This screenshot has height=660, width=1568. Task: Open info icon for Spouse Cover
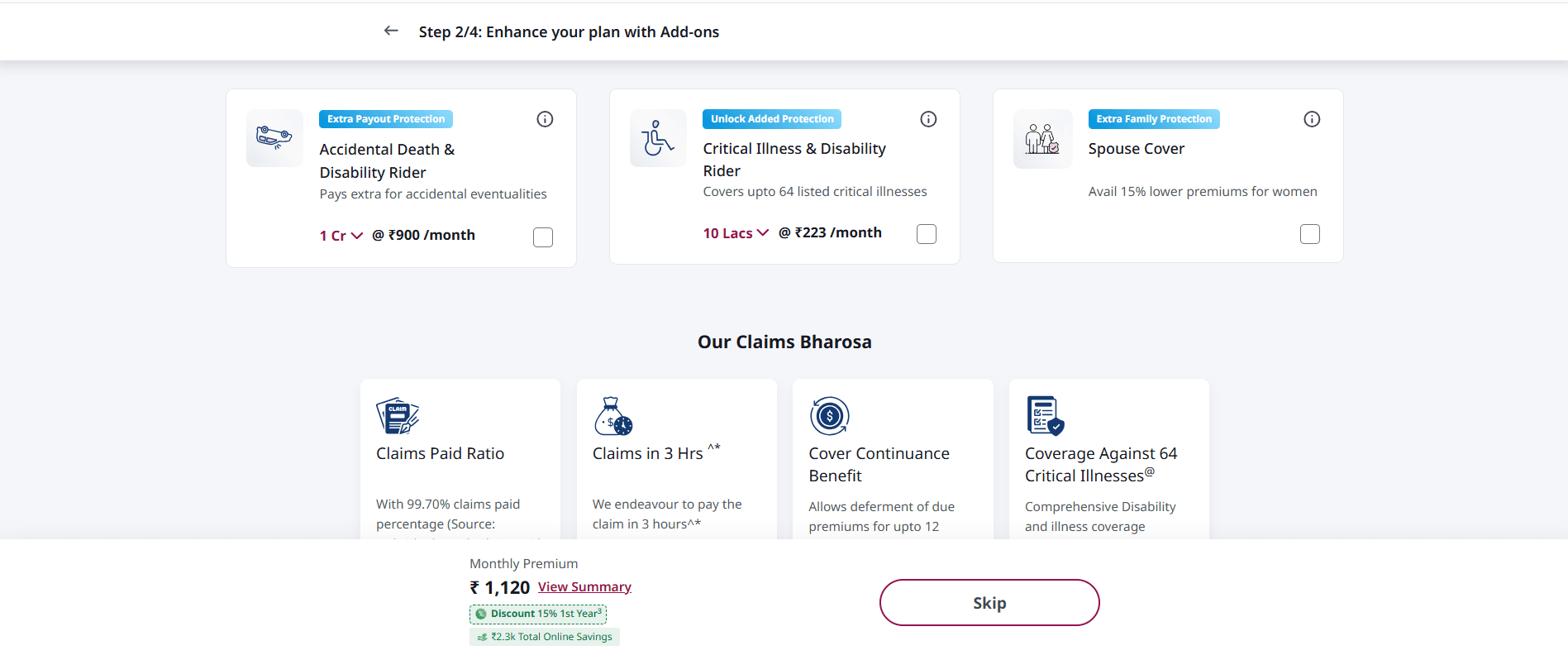pos(1312,119)
